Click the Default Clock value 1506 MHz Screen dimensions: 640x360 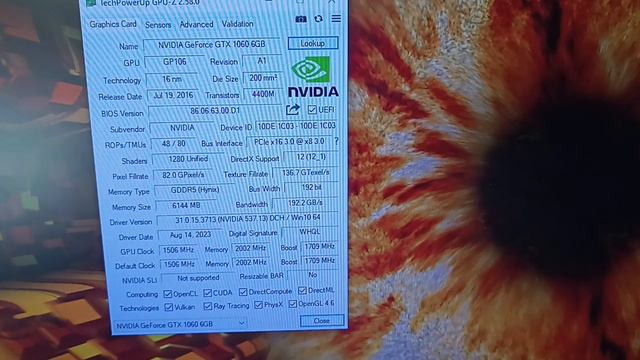tap(179, 264)
